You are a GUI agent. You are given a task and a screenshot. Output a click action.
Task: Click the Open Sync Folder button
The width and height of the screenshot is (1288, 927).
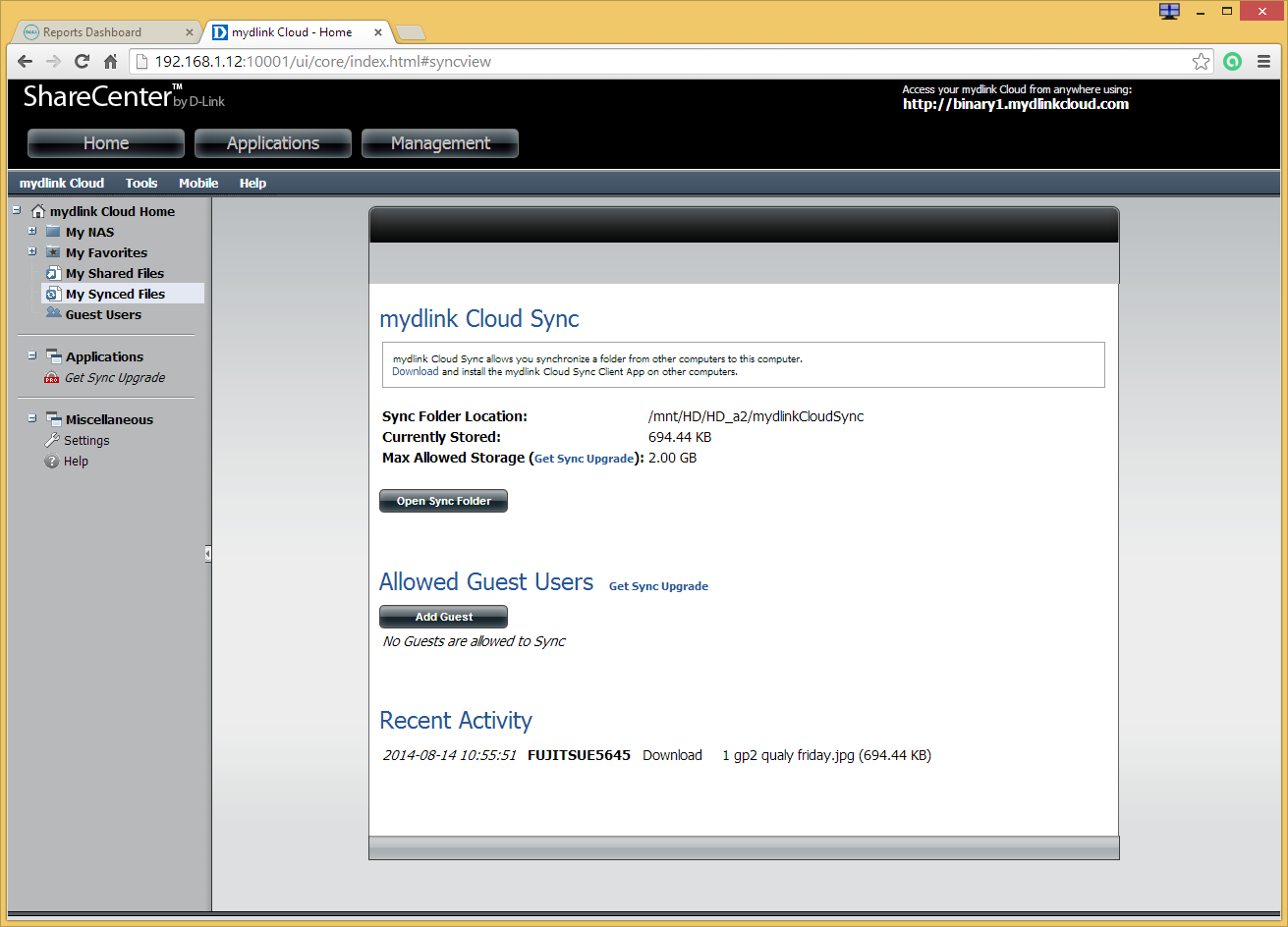click(x=444, y=501)
